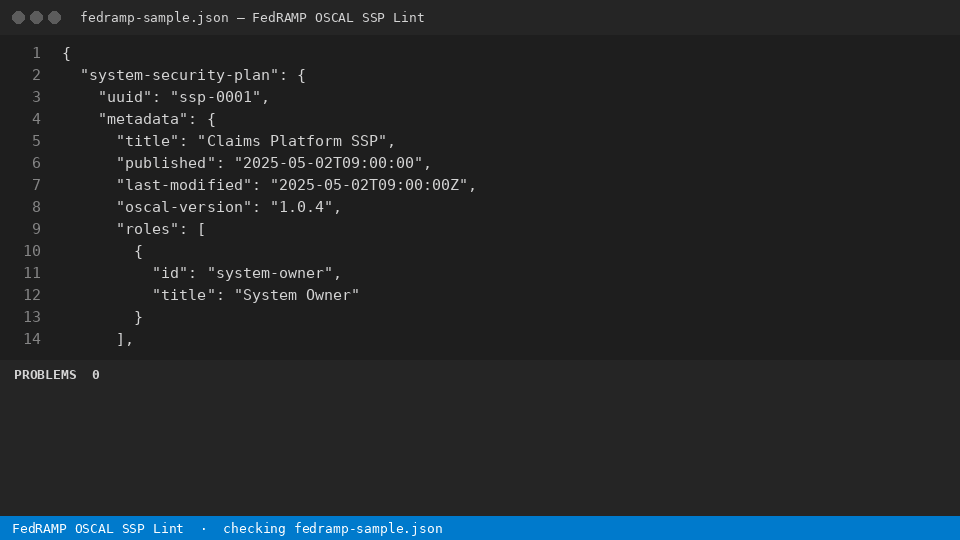
Task: Click line number 8 in the gutter
Action: 37,208
